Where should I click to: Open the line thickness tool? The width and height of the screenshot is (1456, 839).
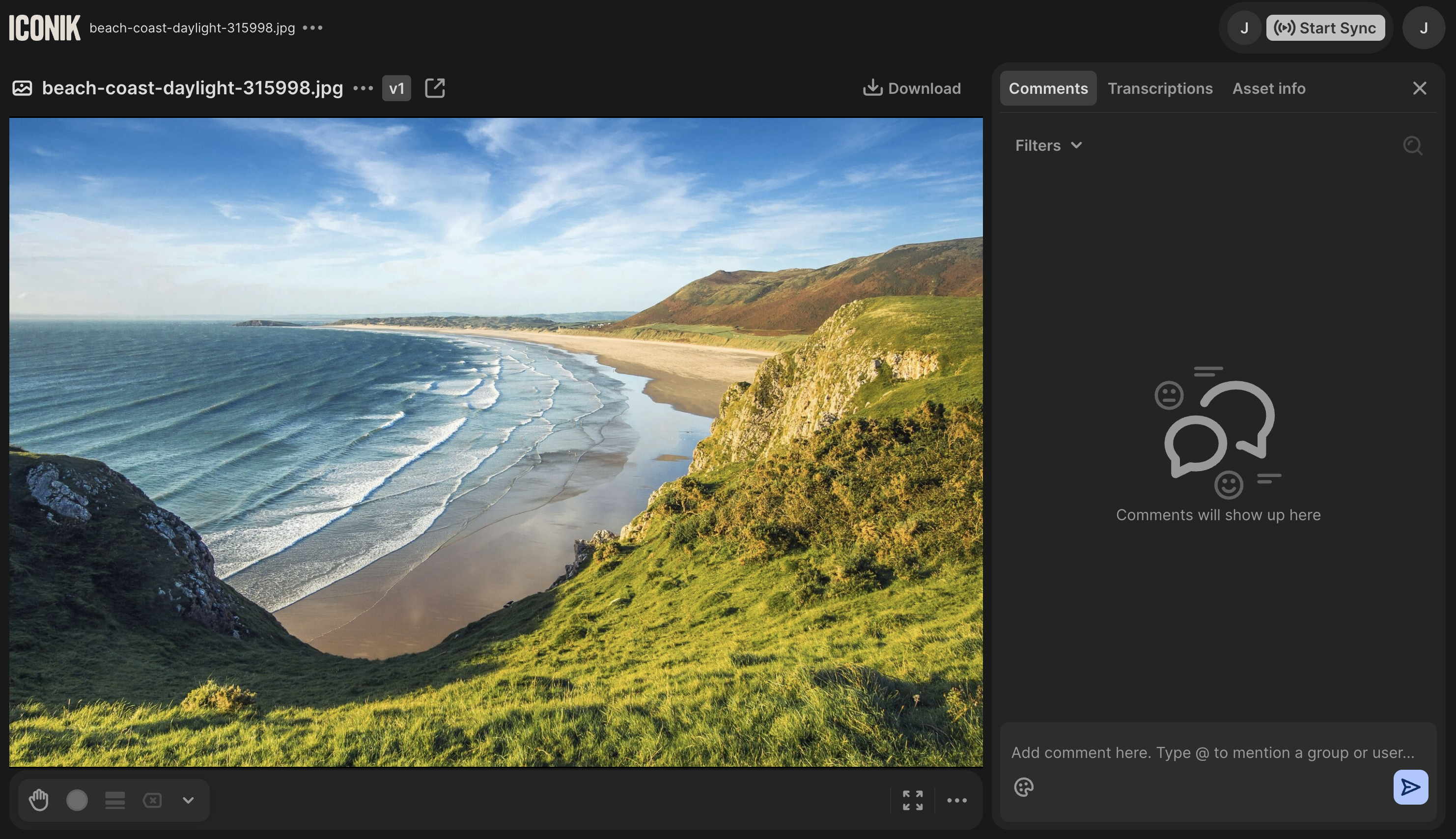(x=114, y=800)
